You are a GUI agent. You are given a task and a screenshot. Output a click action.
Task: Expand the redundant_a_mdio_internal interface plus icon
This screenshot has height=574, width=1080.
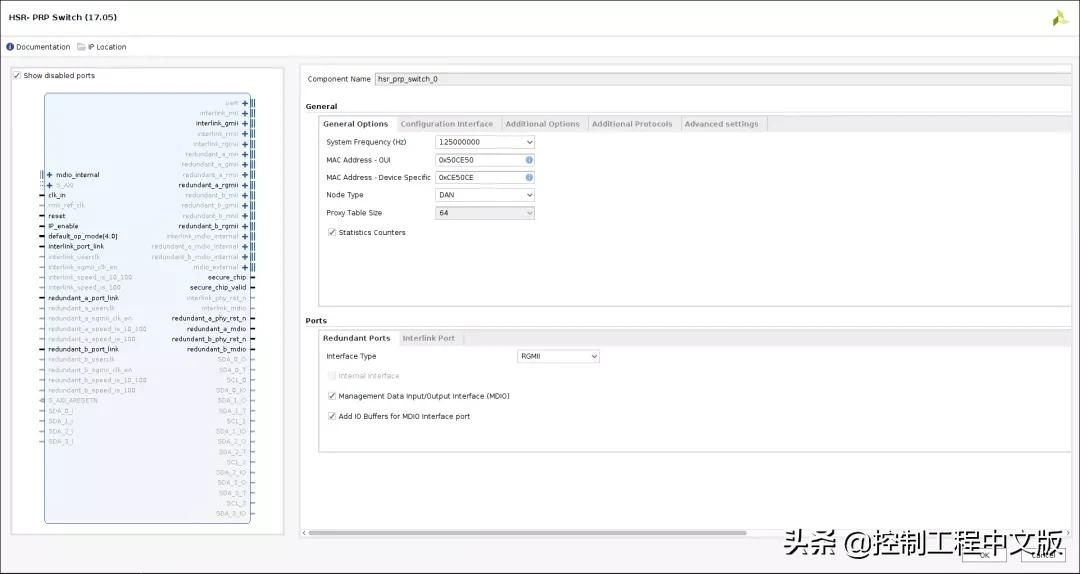click(245, 247)
